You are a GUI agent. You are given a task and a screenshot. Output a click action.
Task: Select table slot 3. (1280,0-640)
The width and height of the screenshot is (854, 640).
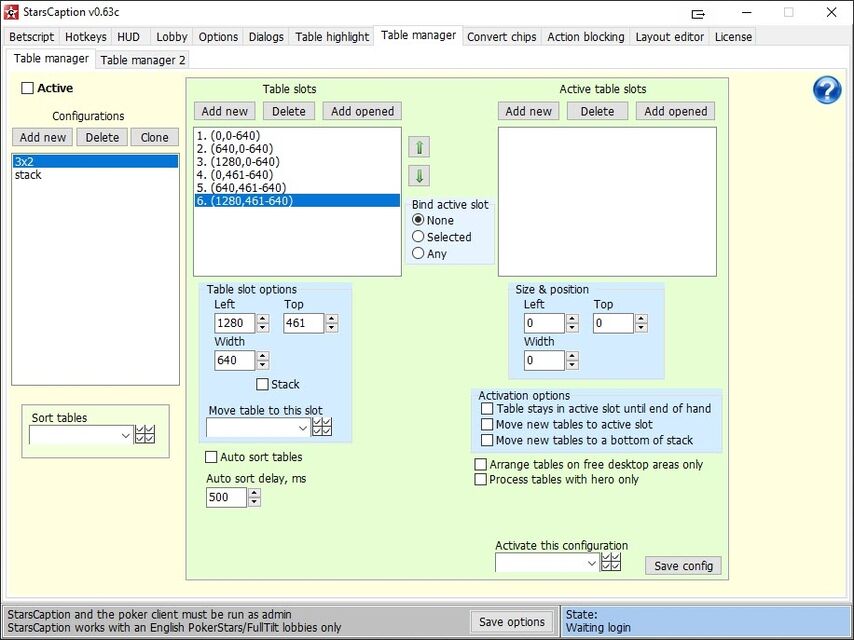coord(297,162)
